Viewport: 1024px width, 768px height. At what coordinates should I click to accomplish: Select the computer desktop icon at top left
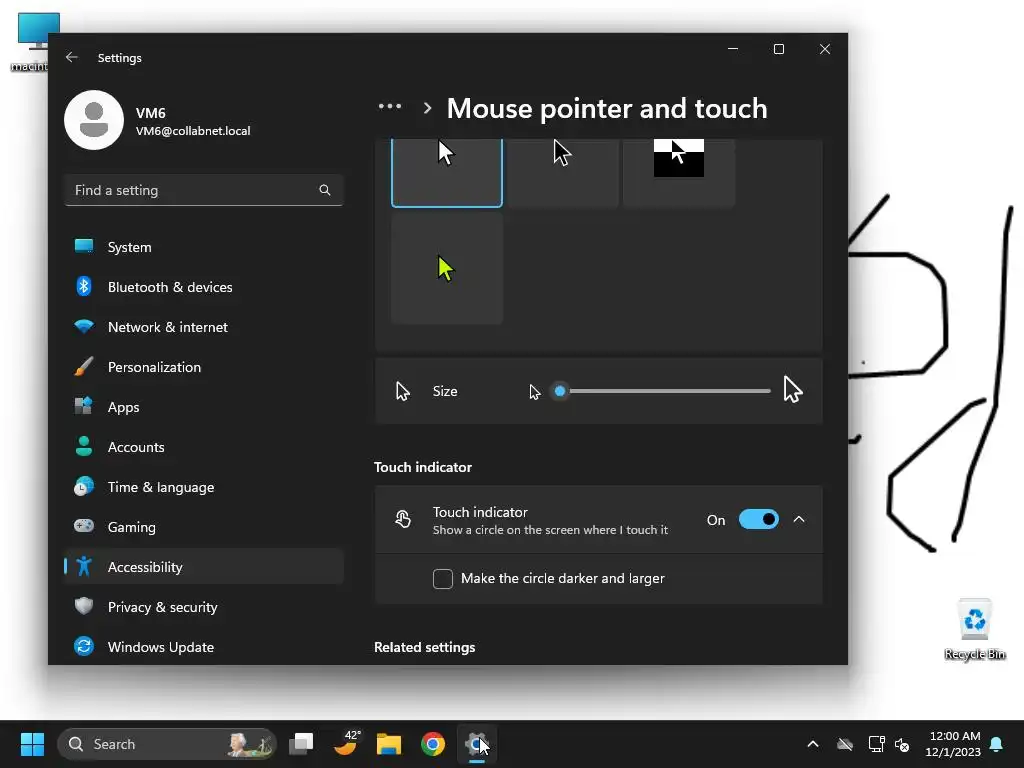pyautogui.click(x=33, y=42)
